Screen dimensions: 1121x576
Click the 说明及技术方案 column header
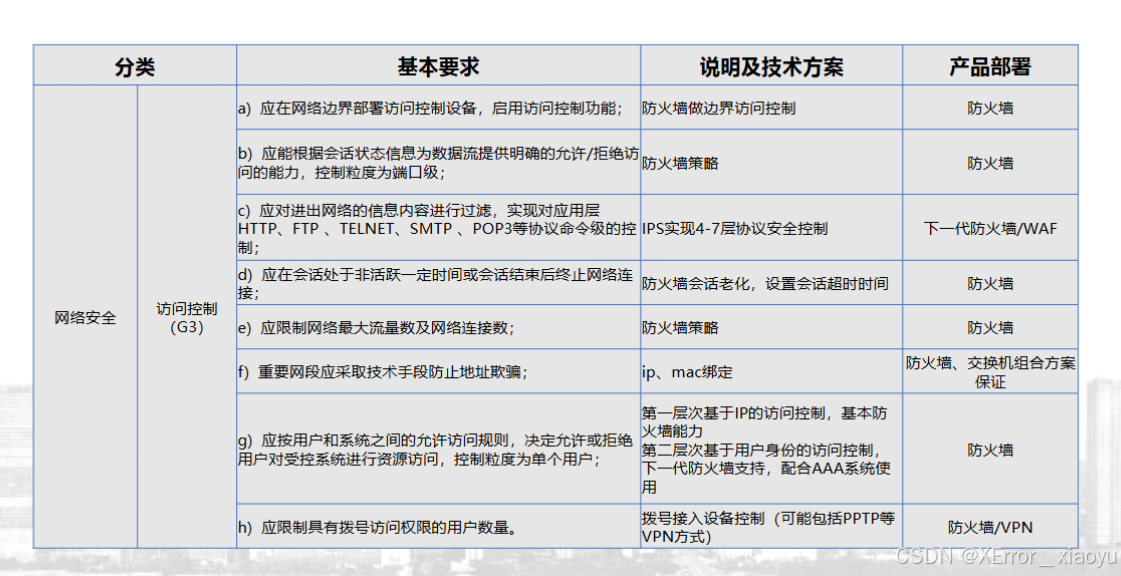(771, 66)
